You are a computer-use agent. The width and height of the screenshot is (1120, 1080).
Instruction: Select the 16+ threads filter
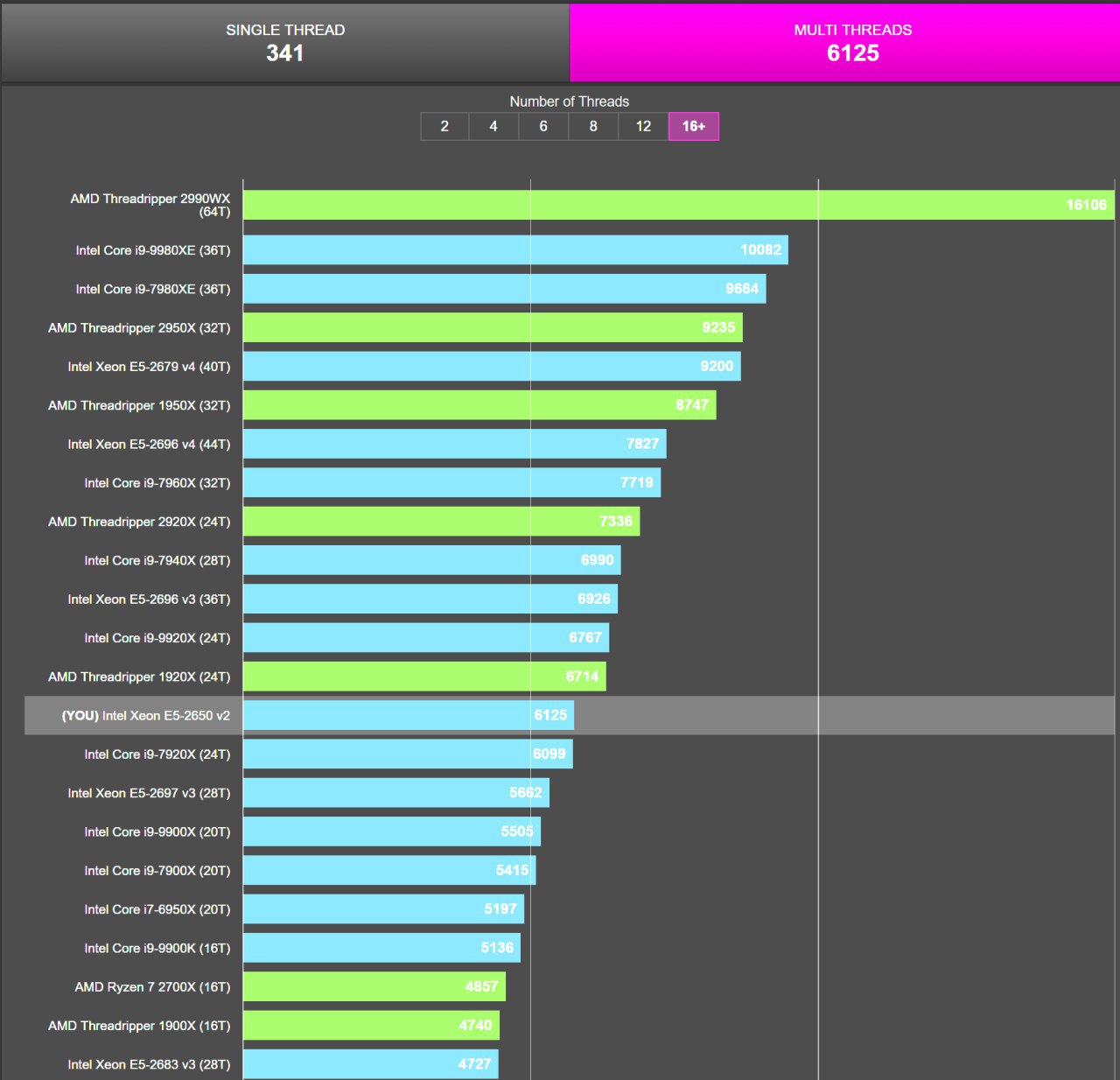point(694,126)
